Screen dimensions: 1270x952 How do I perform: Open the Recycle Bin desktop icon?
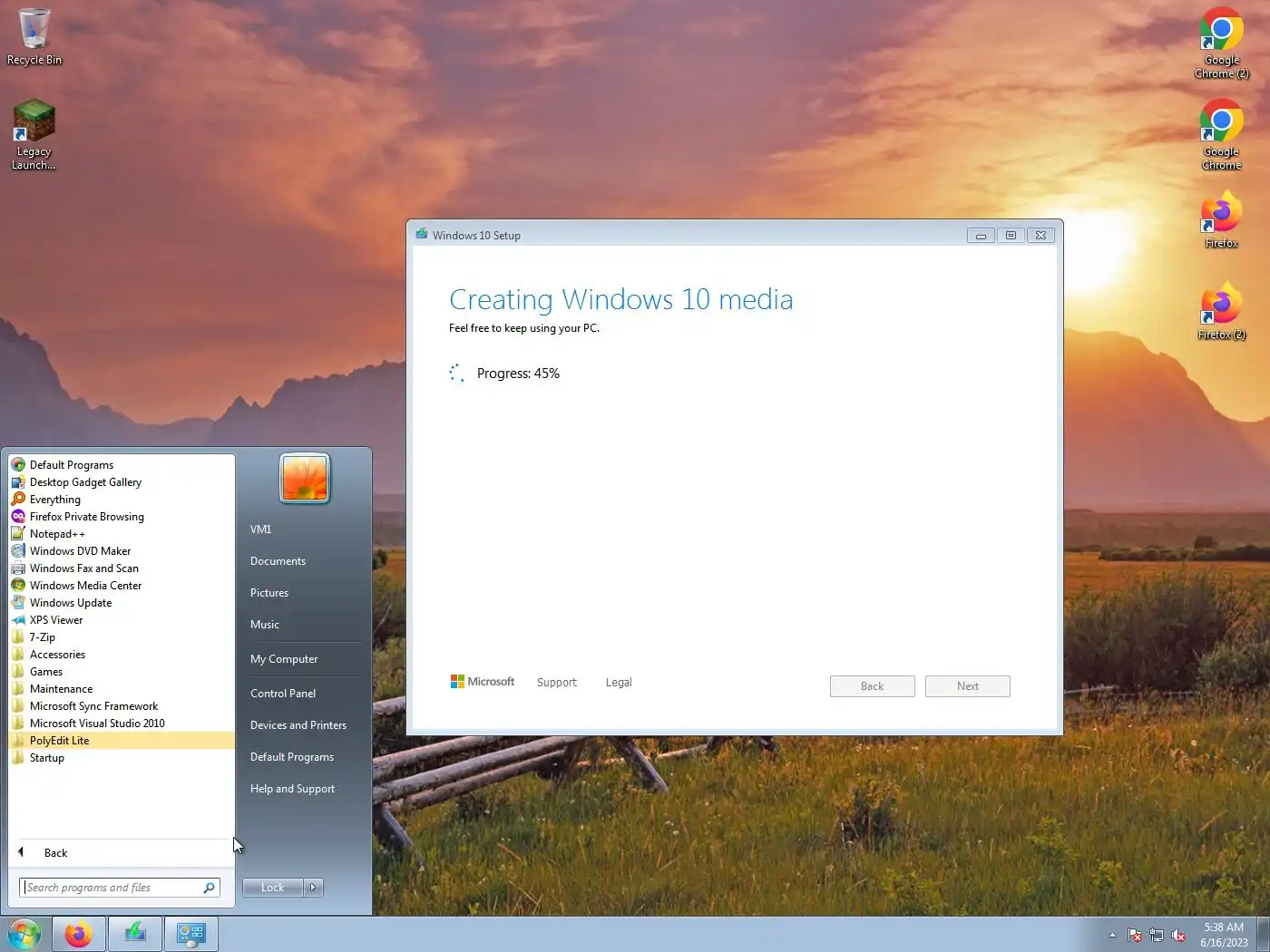pos(34,36)
